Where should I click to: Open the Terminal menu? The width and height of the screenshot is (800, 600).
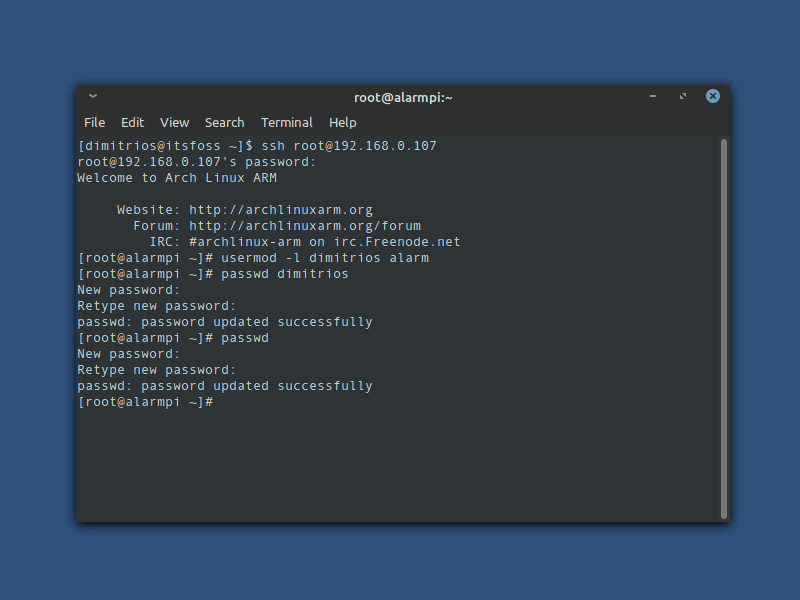[287, 122]
